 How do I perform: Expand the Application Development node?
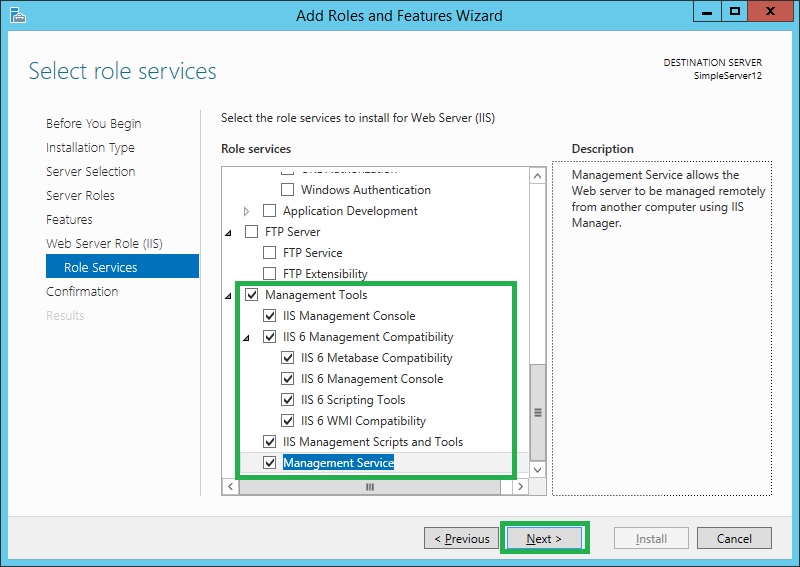tap(248, 211)
